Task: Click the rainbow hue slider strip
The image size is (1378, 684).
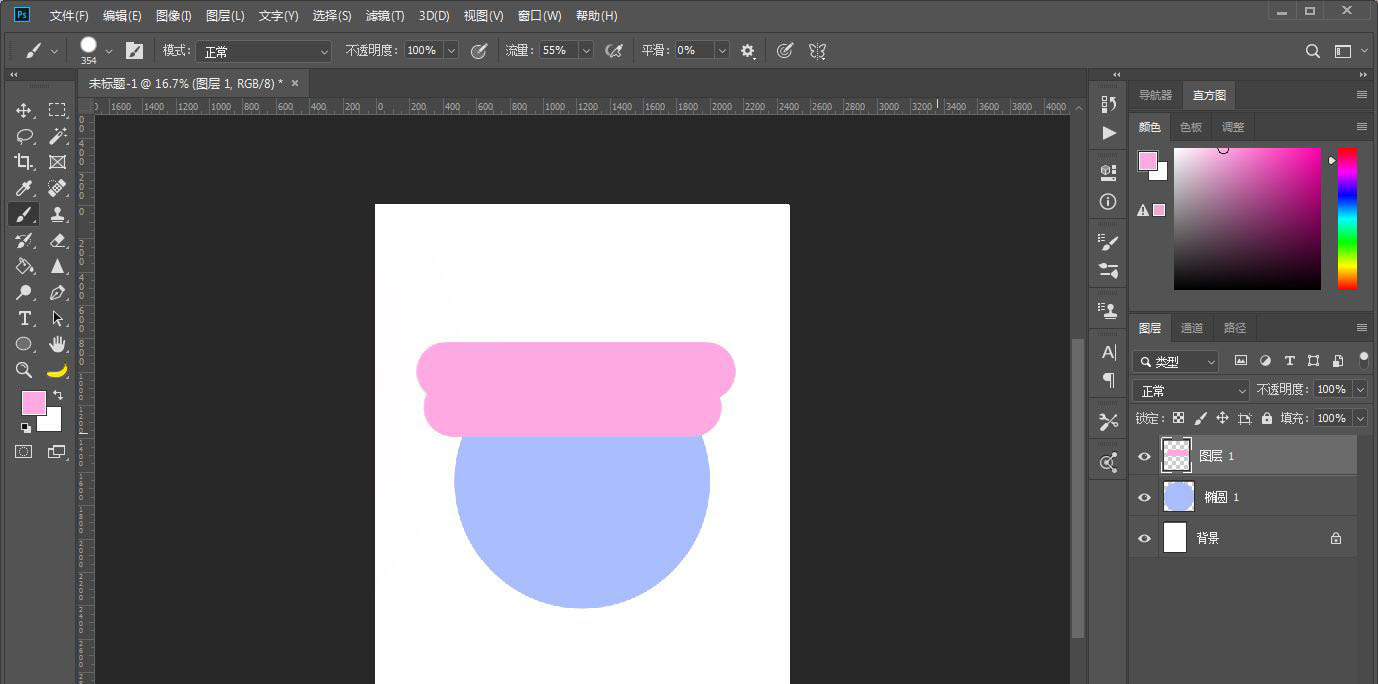Action: pos(1347,219)
